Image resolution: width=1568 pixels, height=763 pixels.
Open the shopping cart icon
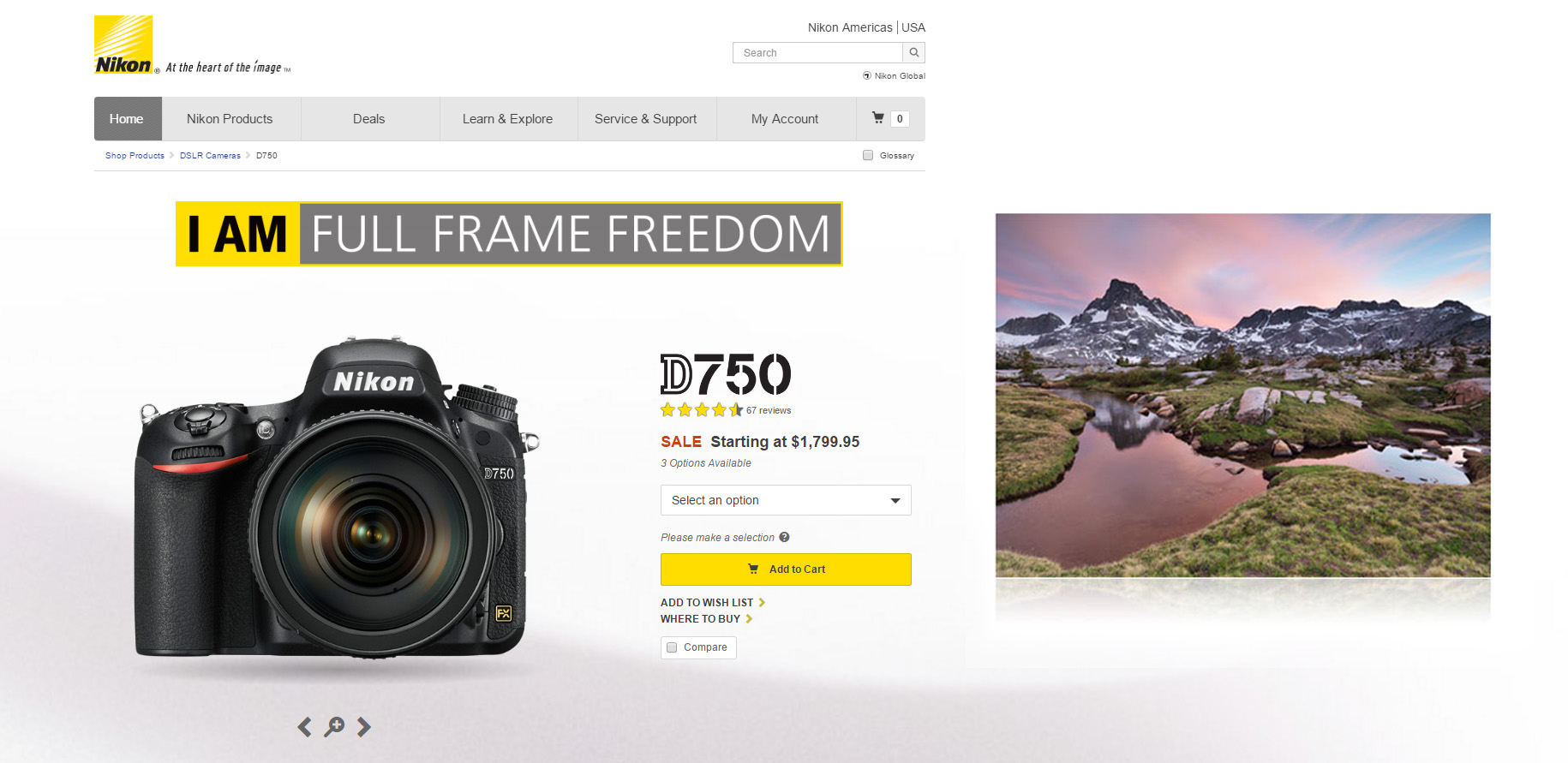click(878, 118)
